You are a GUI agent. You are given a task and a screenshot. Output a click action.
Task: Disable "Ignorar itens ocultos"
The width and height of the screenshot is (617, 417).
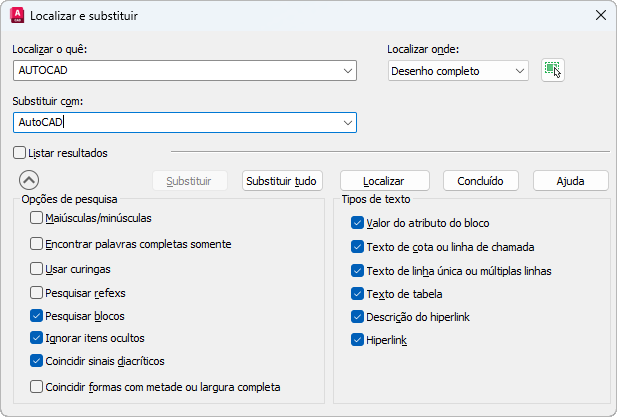[37, 338]
